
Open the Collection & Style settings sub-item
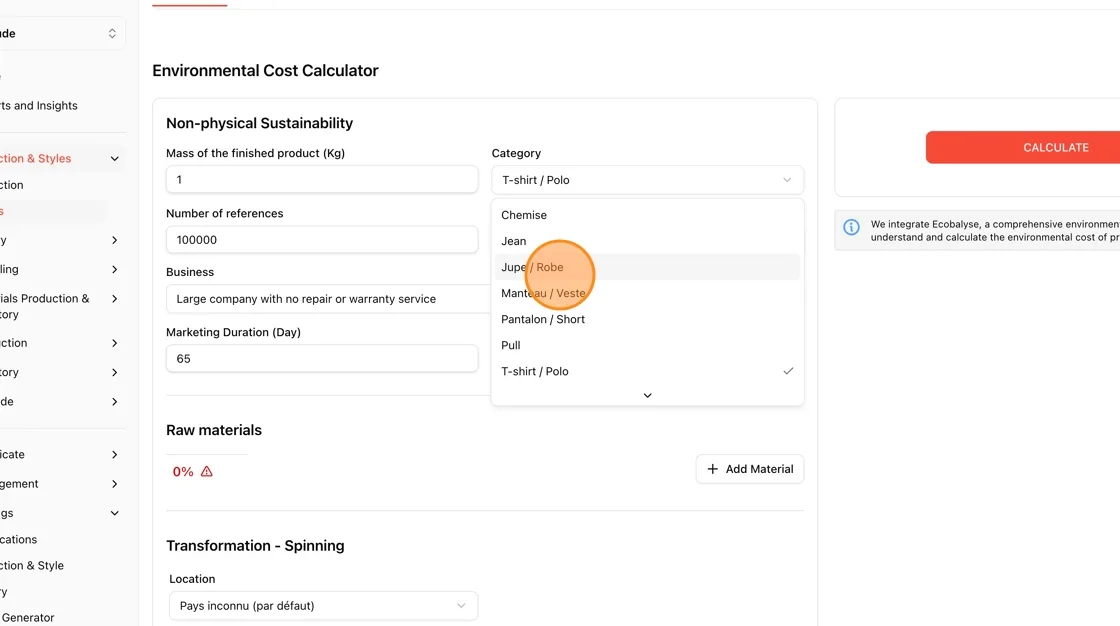[x=32, y=565]
